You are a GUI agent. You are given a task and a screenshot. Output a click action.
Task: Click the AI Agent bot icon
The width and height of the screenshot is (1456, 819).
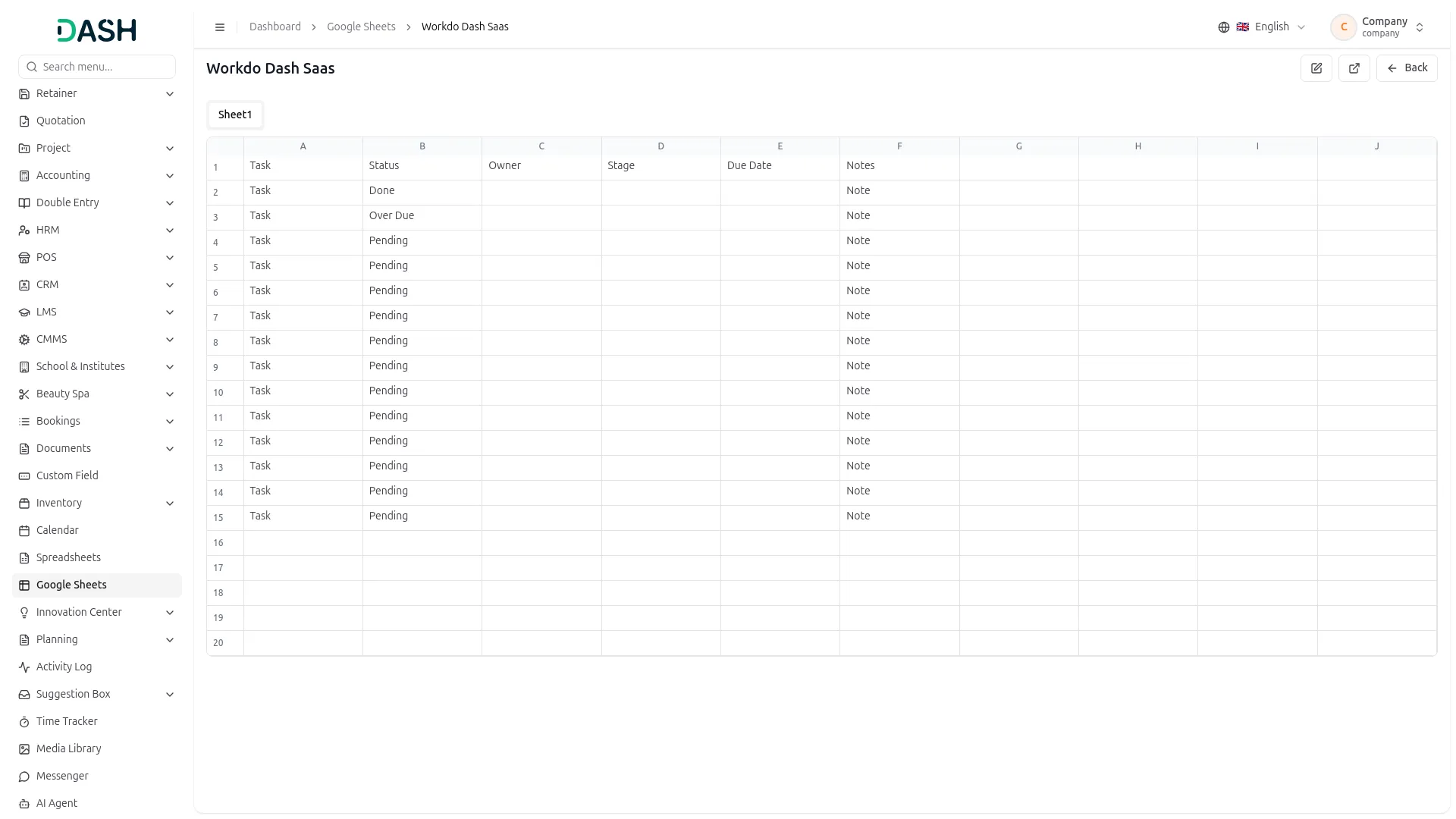pos(24,804)
